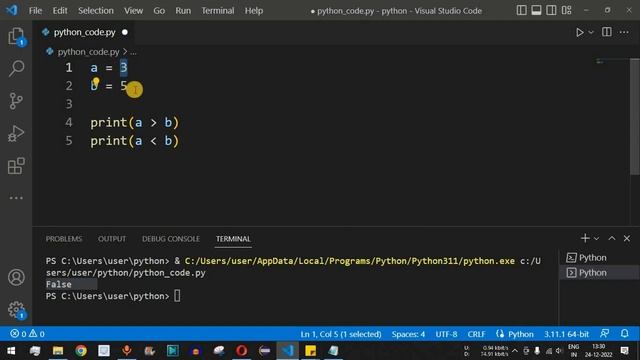Image resolution: width=640 pixels, height=360 pixels.
Task: Click the errors and warnings status item
Action: click(x=27, y=334)
